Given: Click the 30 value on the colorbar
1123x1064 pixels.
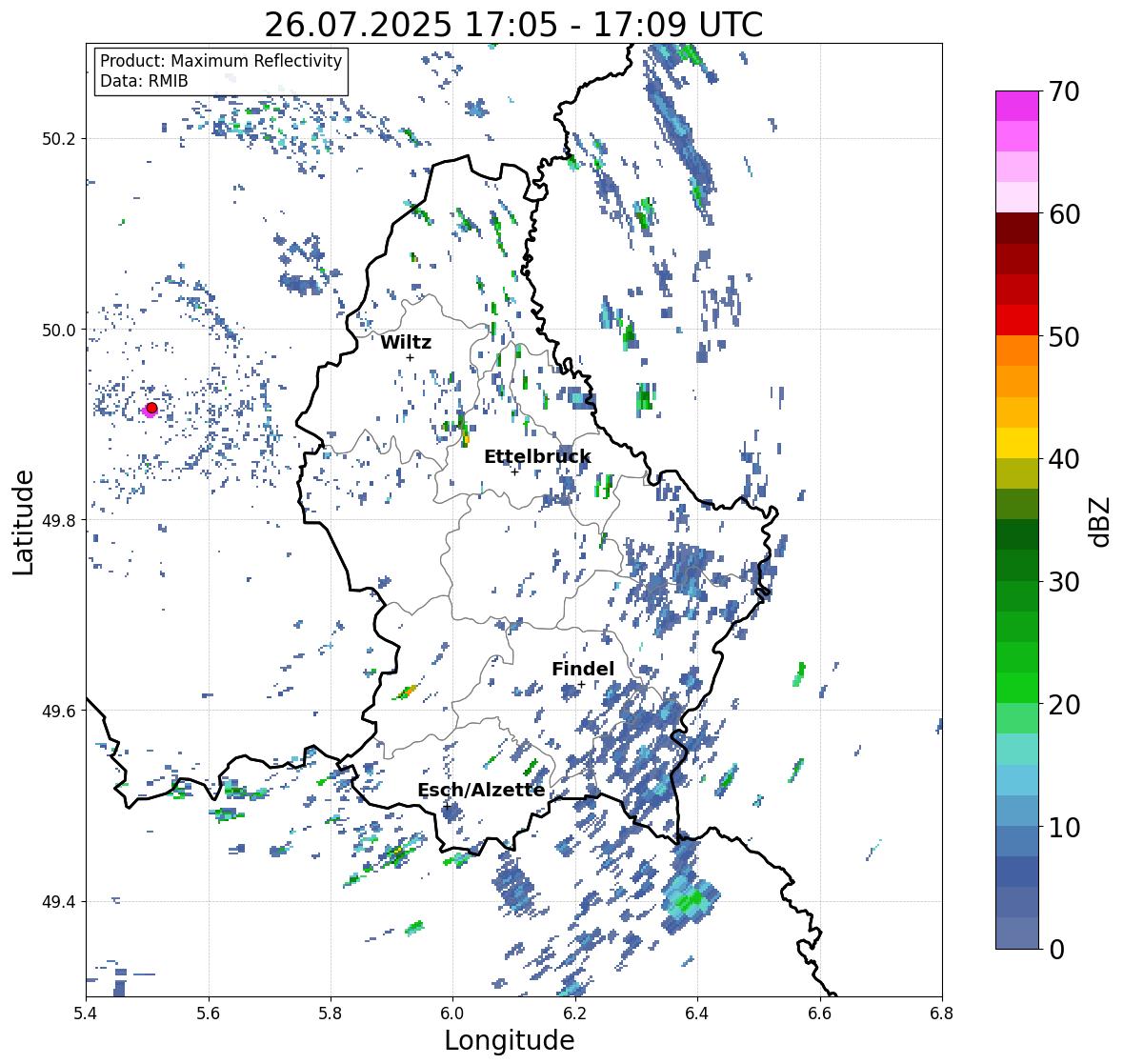Looking at the screenshot, I should (1064, 582).
